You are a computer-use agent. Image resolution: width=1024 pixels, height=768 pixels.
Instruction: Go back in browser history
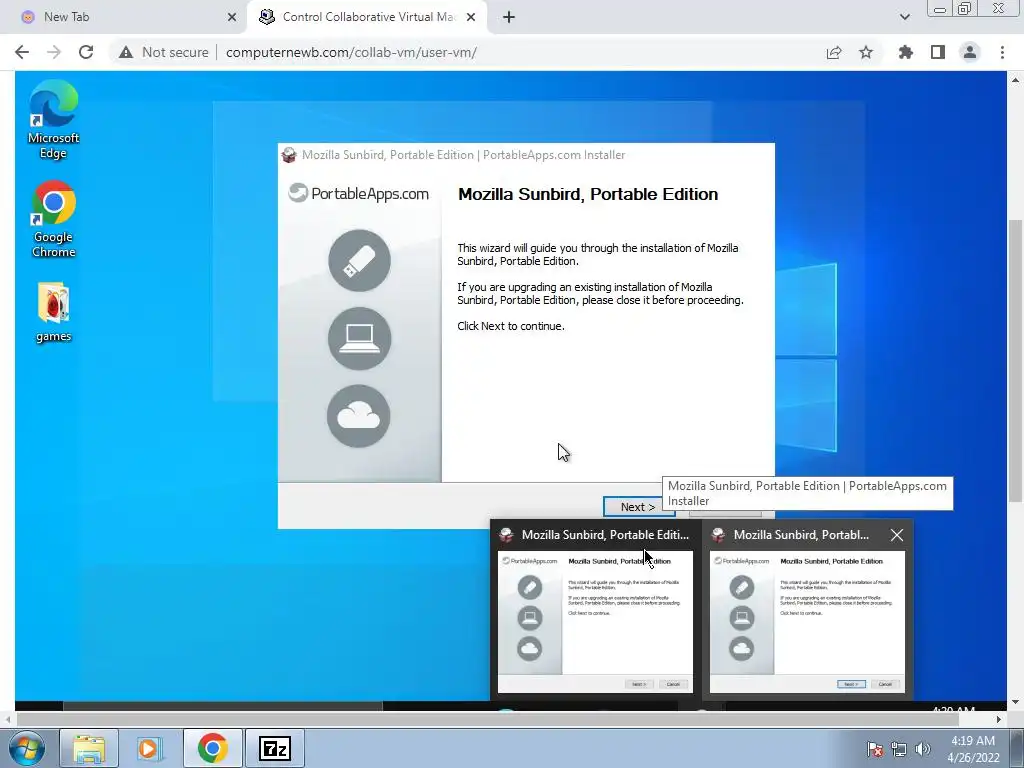pyautogui.click(x=22, y=52)
